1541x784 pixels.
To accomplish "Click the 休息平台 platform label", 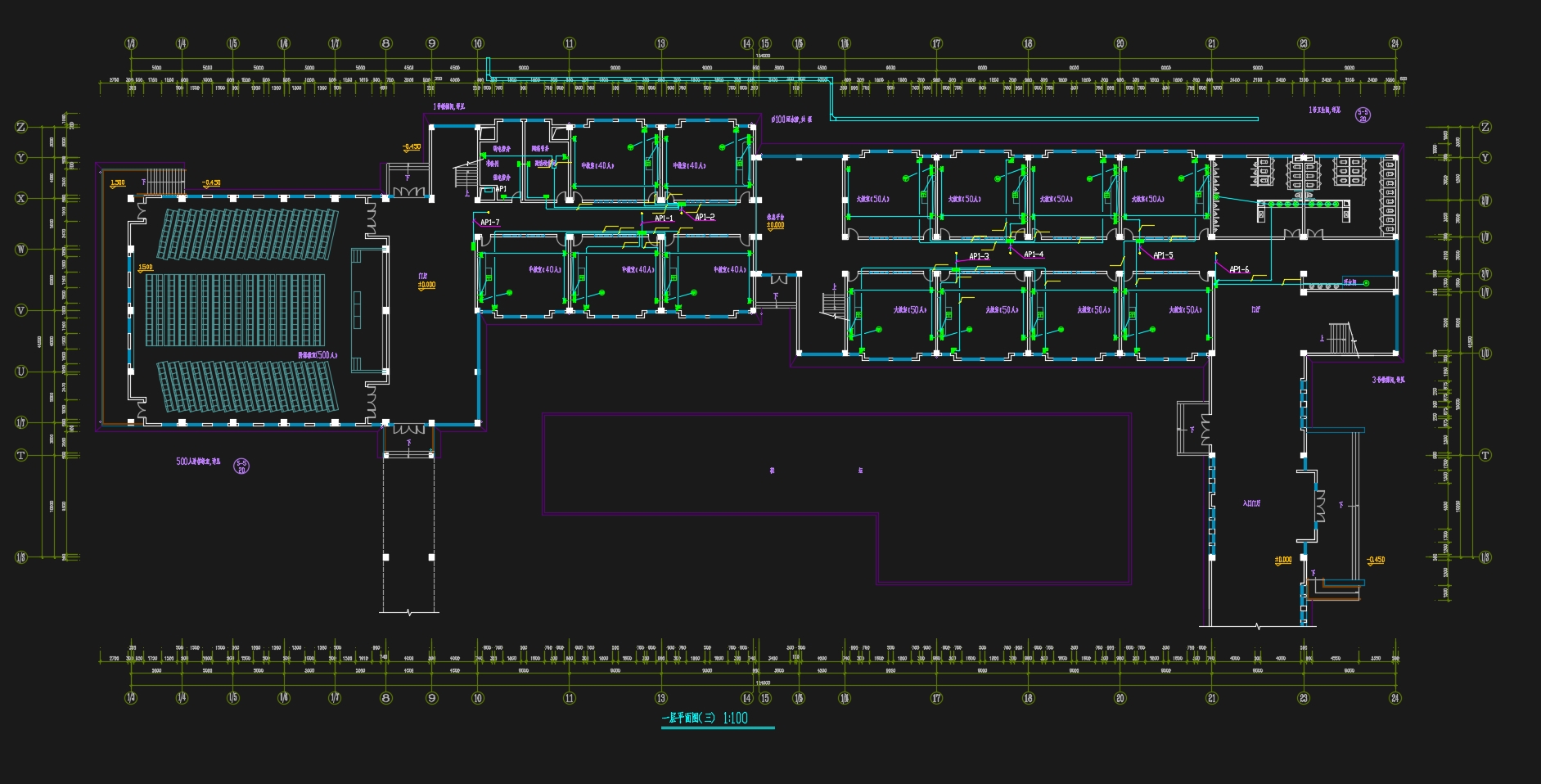I will coord(775,217).
